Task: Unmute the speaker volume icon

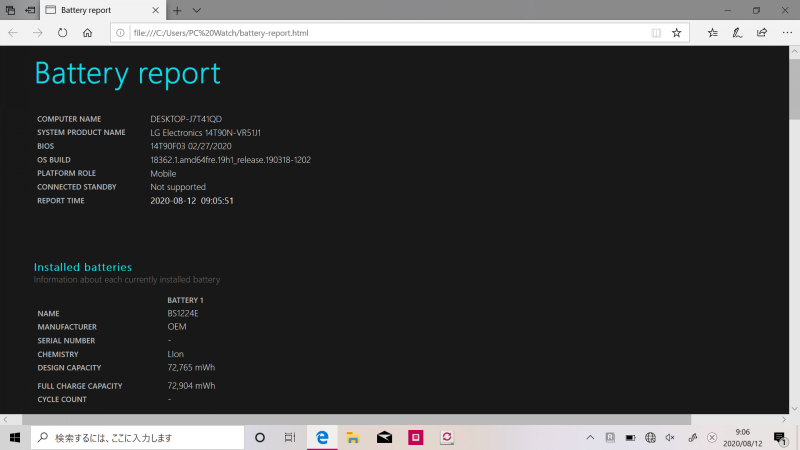Action: coord(670,437)
